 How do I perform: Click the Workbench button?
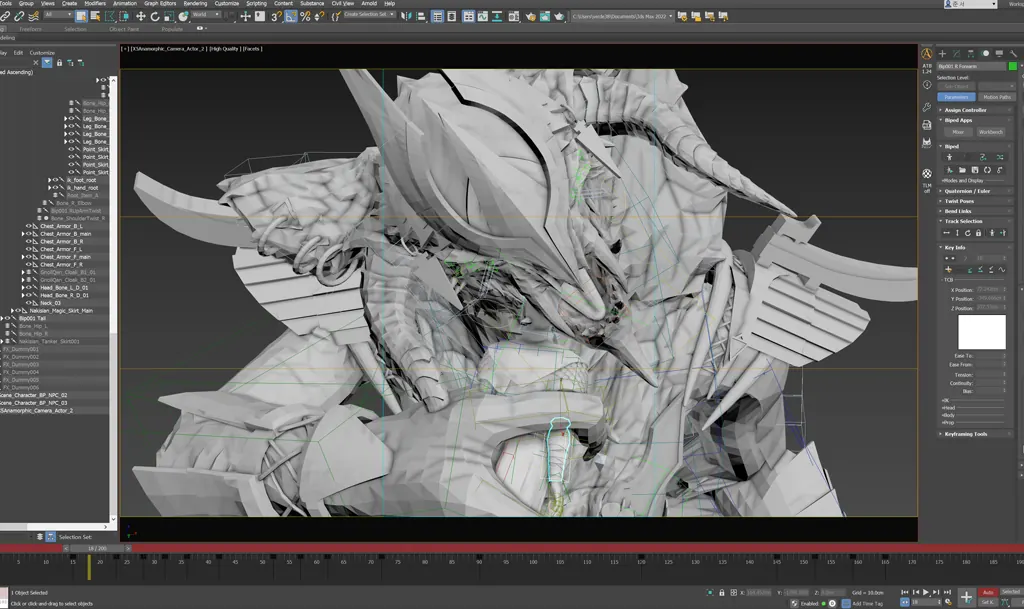pyautogui.click(x=991, y=132)
